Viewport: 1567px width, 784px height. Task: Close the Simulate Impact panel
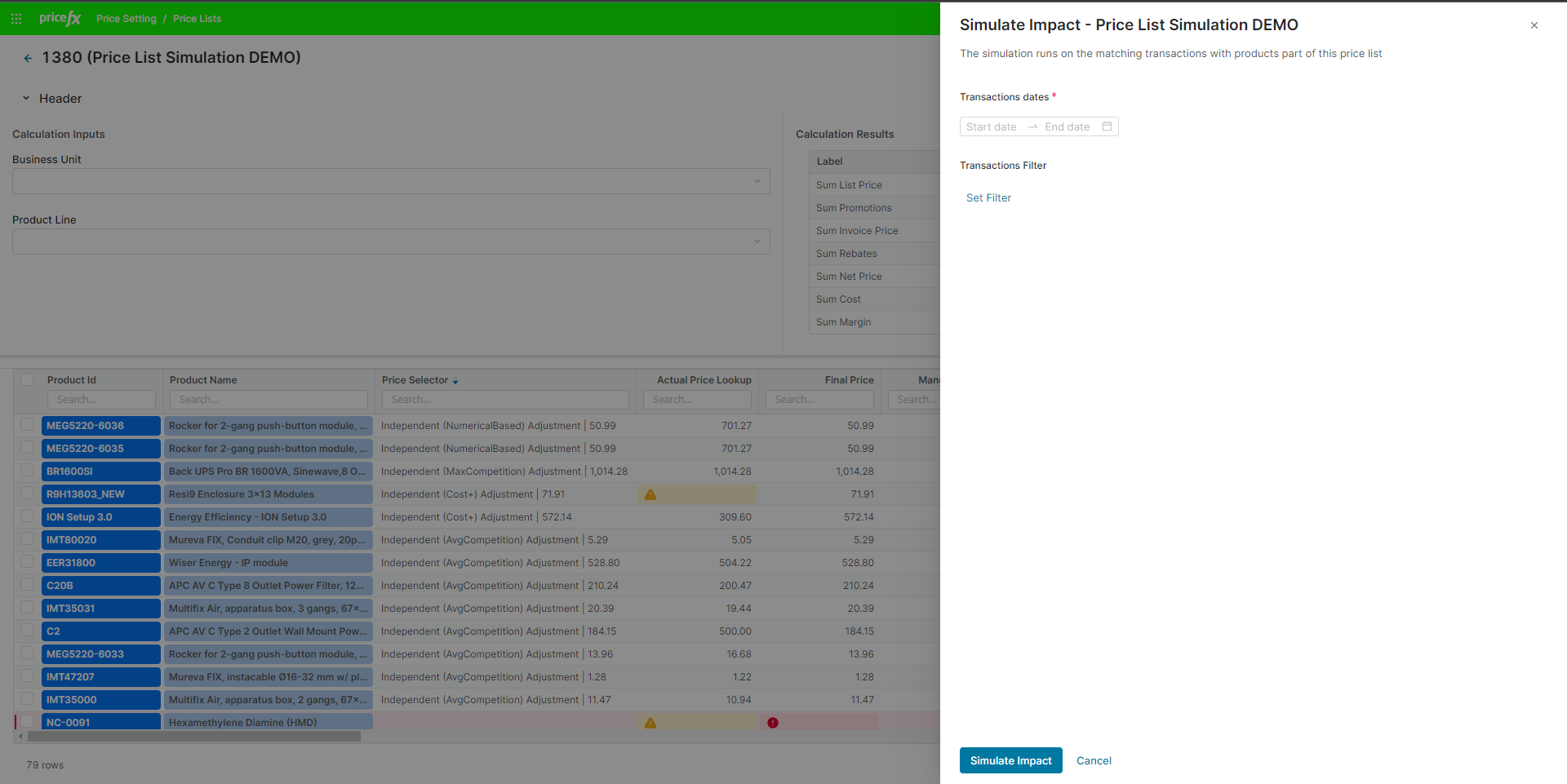(x=1534, y=25)
